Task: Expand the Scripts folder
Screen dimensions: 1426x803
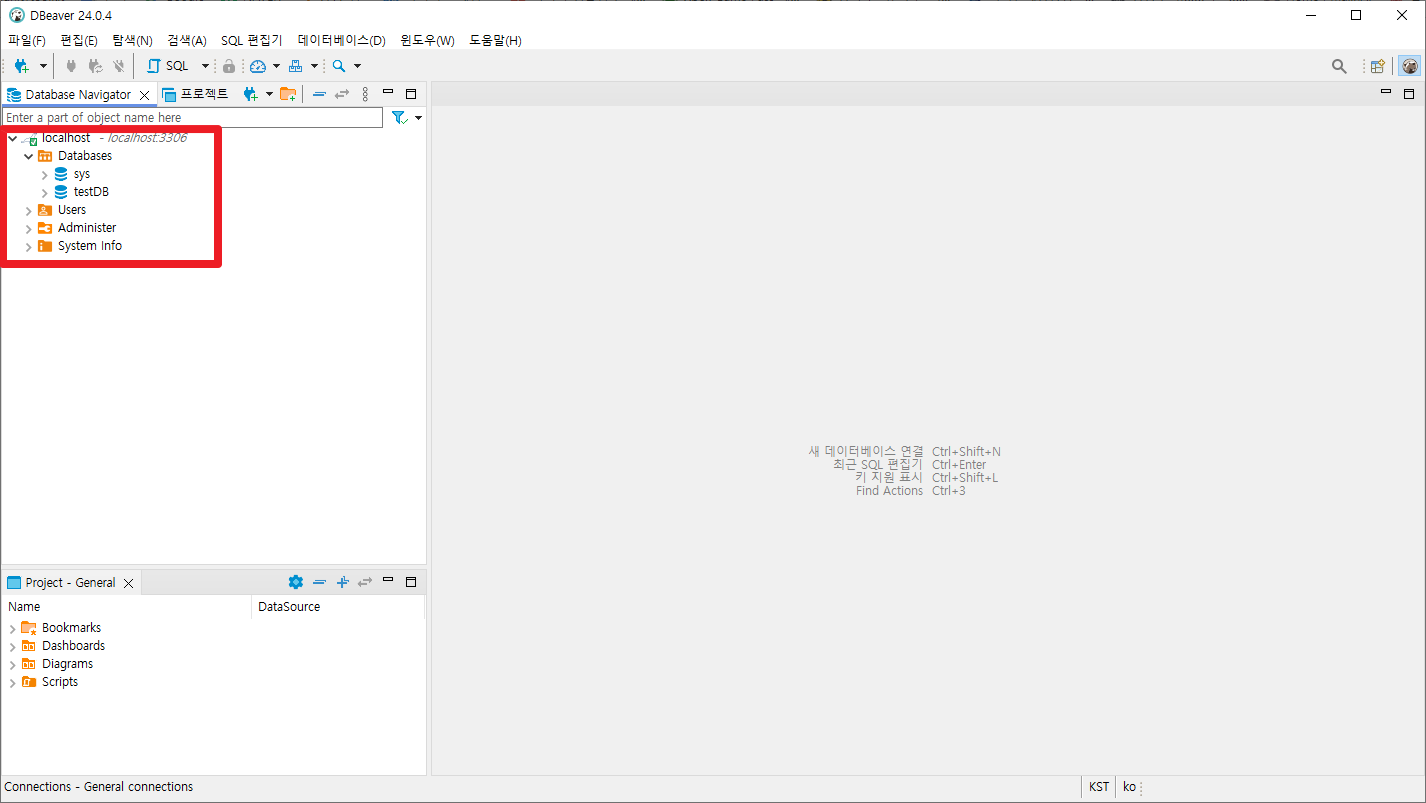Action: coord(12,682)
